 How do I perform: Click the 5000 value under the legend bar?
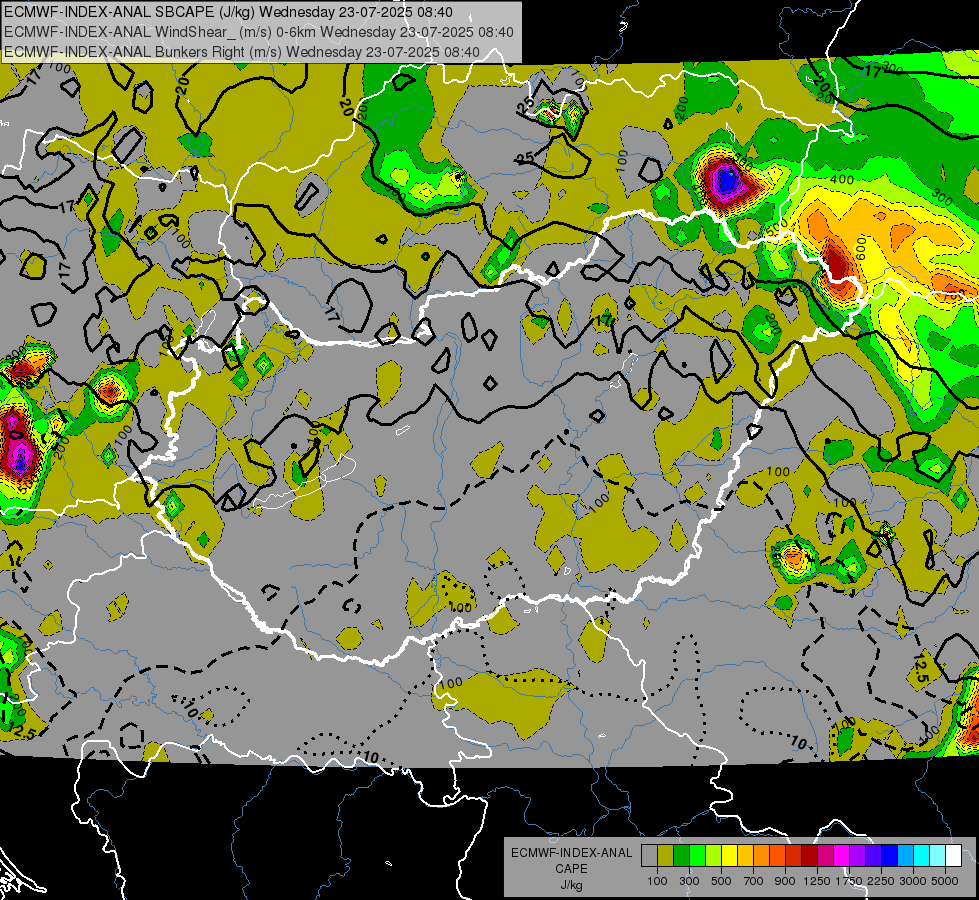click(x=945, y=881)
